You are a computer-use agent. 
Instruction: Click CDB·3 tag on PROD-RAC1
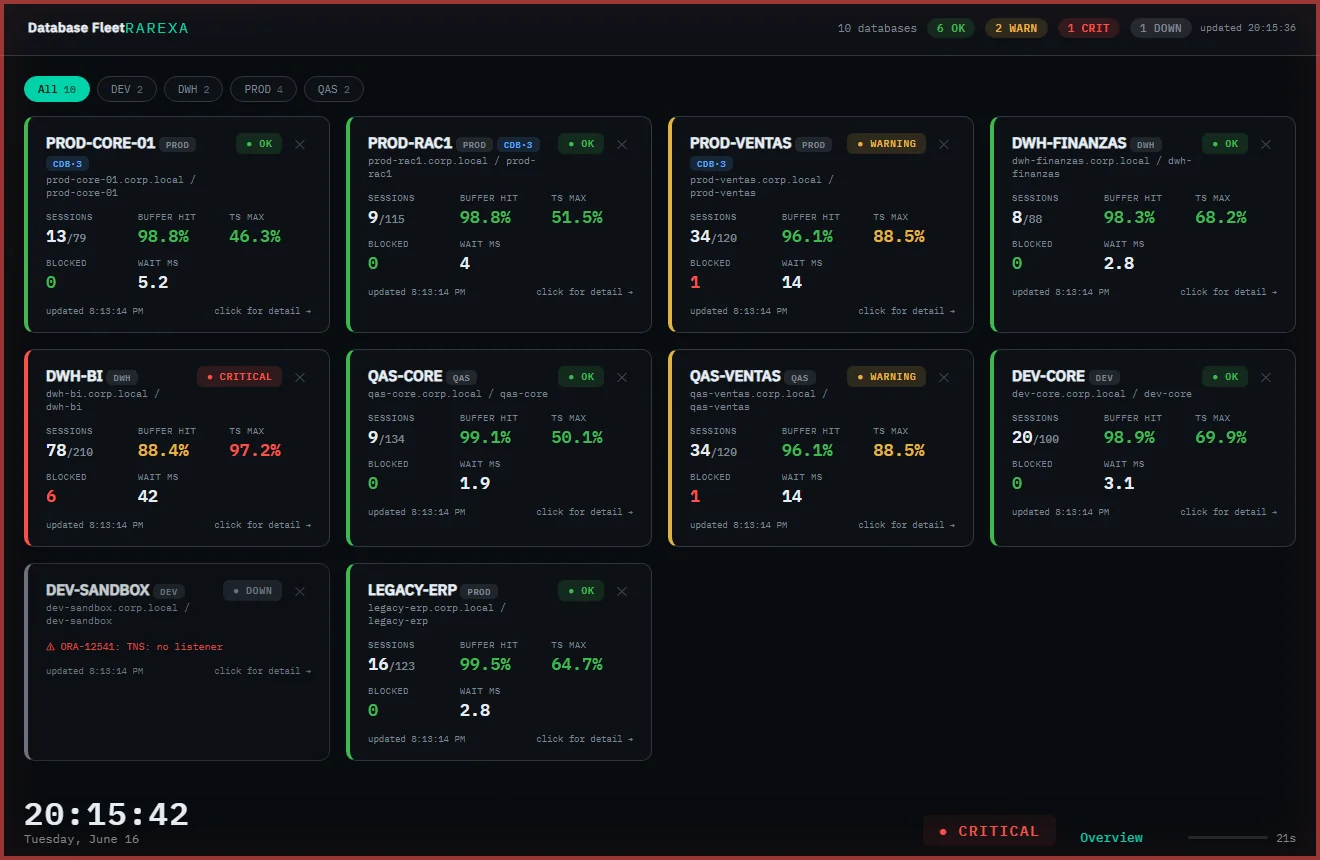point(519,145)
